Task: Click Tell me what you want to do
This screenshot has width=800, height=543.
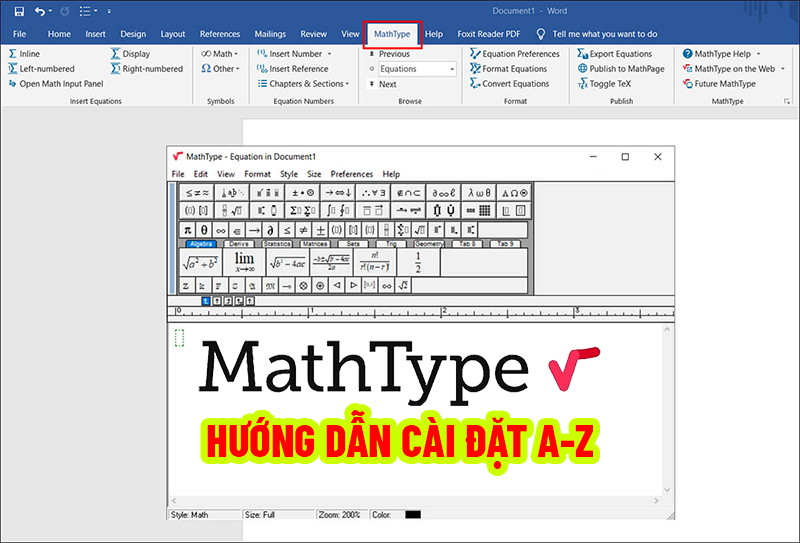Action: click(597, 34)
